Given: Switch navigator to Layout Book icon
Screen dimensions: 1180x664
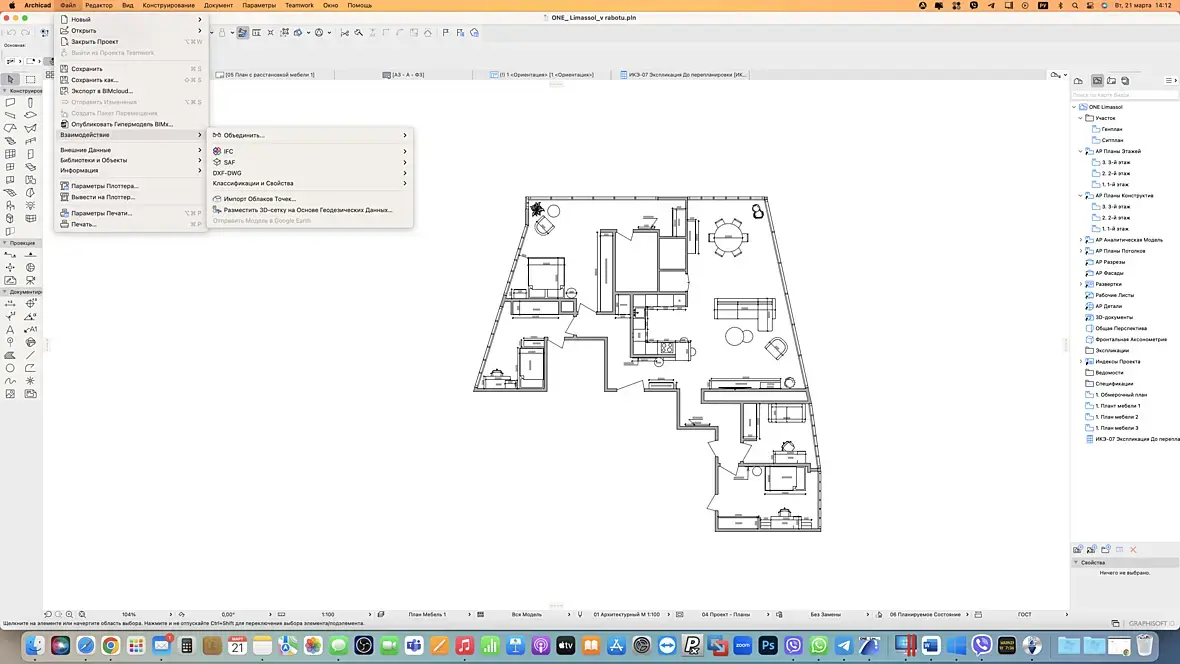Looking at the screenshot, I should pos(1112,81).
